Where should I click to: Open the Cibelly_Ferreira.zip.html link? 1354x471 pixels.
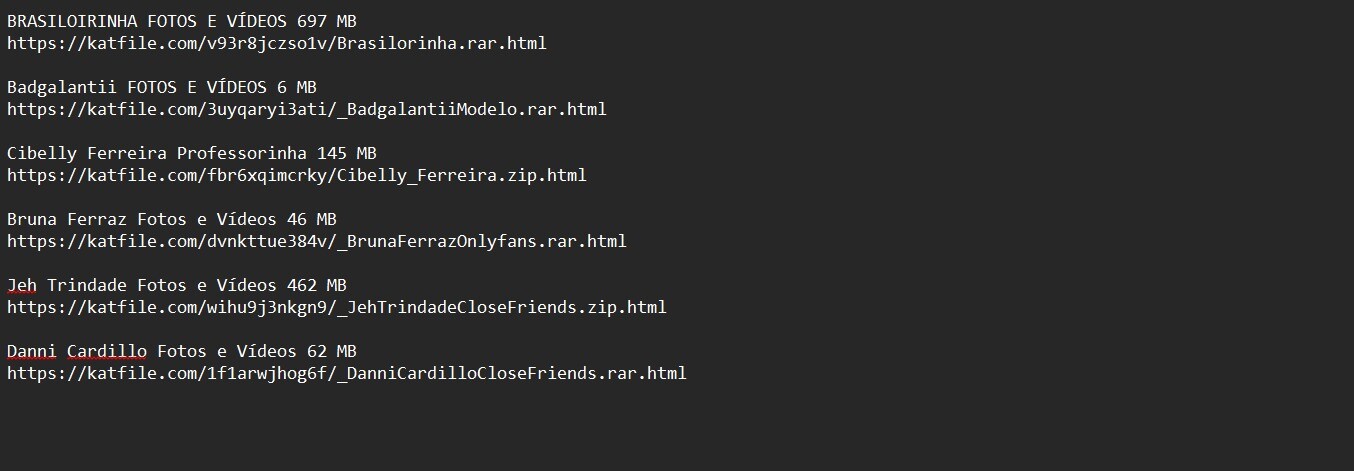[x=297, y=175]
